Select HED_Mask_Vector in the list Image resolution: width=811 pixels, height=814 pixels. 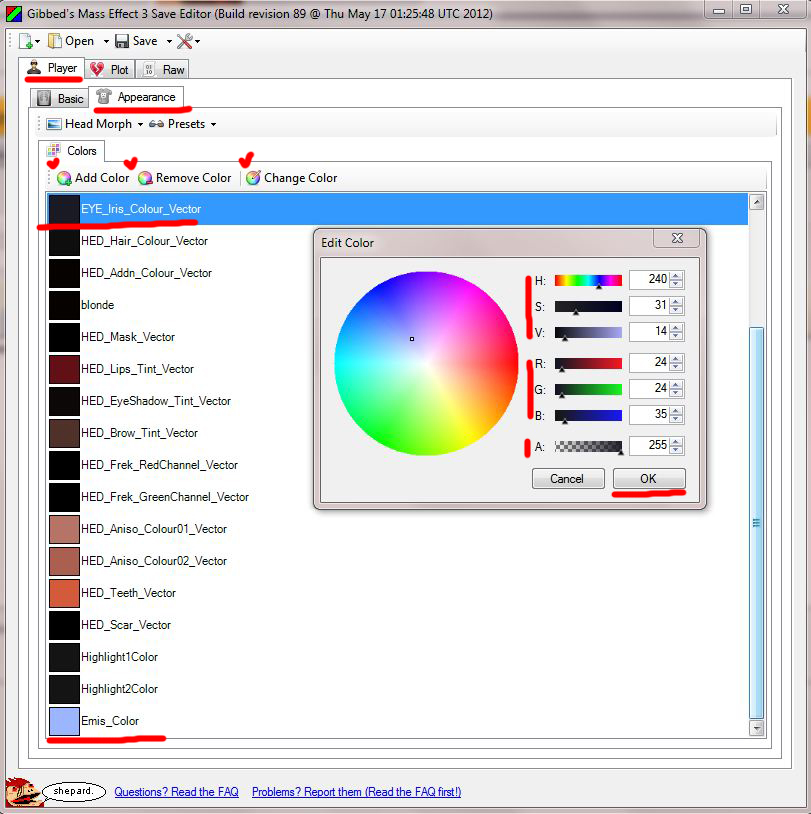(128, 337)
